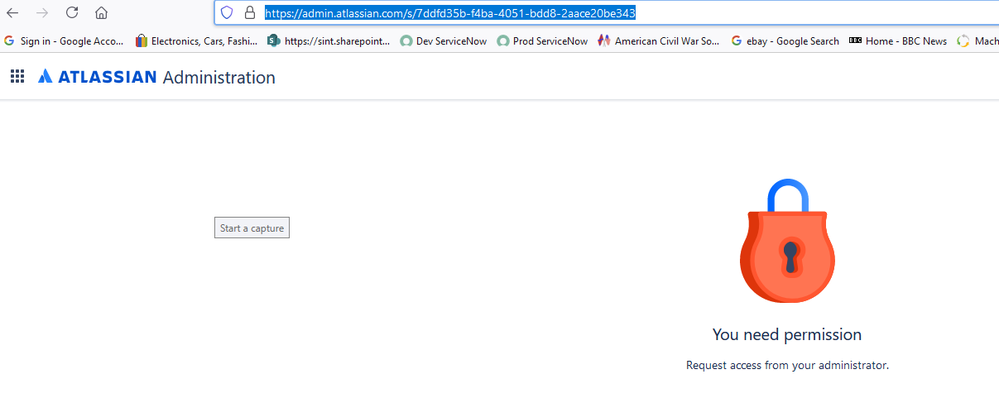Click the orange padlock illustration
Image resolution: width=999 pixels, height=393 pixels.
pos(787,241)
